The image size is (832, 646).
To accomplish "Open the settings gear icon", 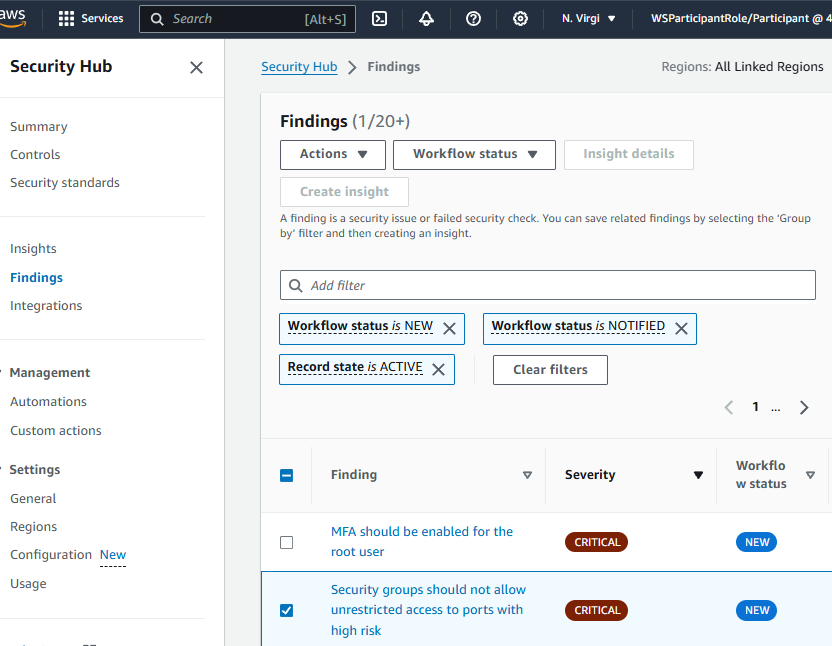I will coord(520,19).
